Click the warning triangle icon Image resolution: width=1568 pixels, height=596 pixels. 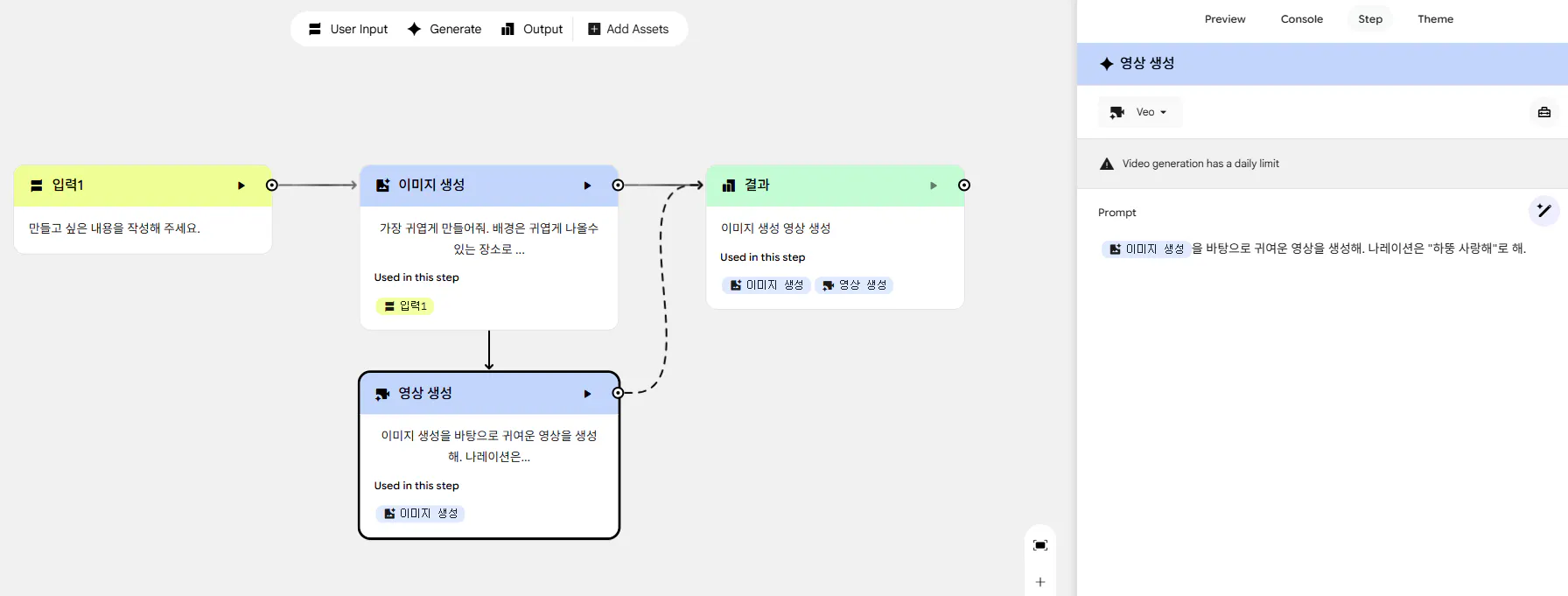tap(1107, 164)
